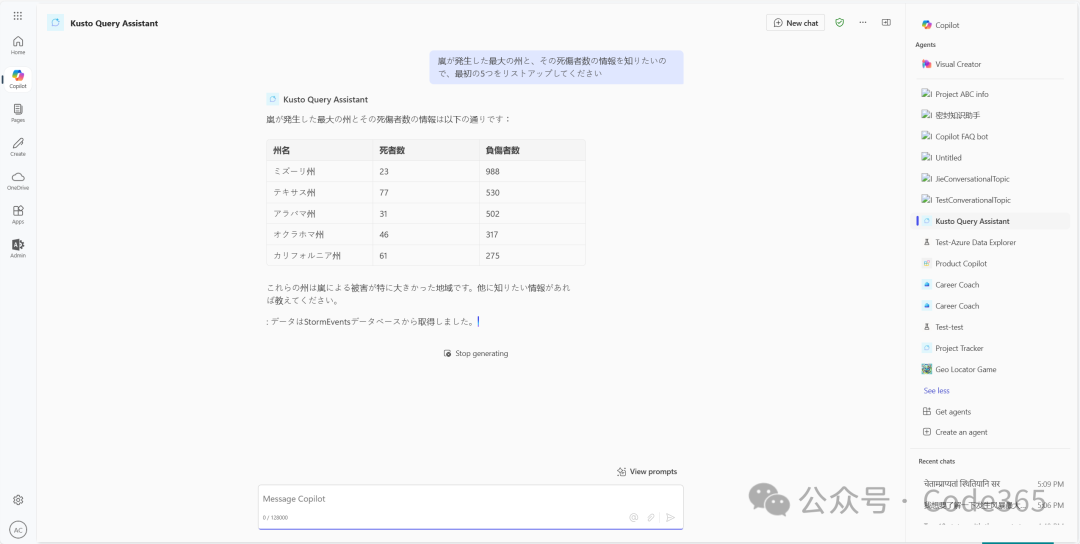Click the 988 injuries cell
The width and height of the screenshot is (1080, 544).
point(532,171)
